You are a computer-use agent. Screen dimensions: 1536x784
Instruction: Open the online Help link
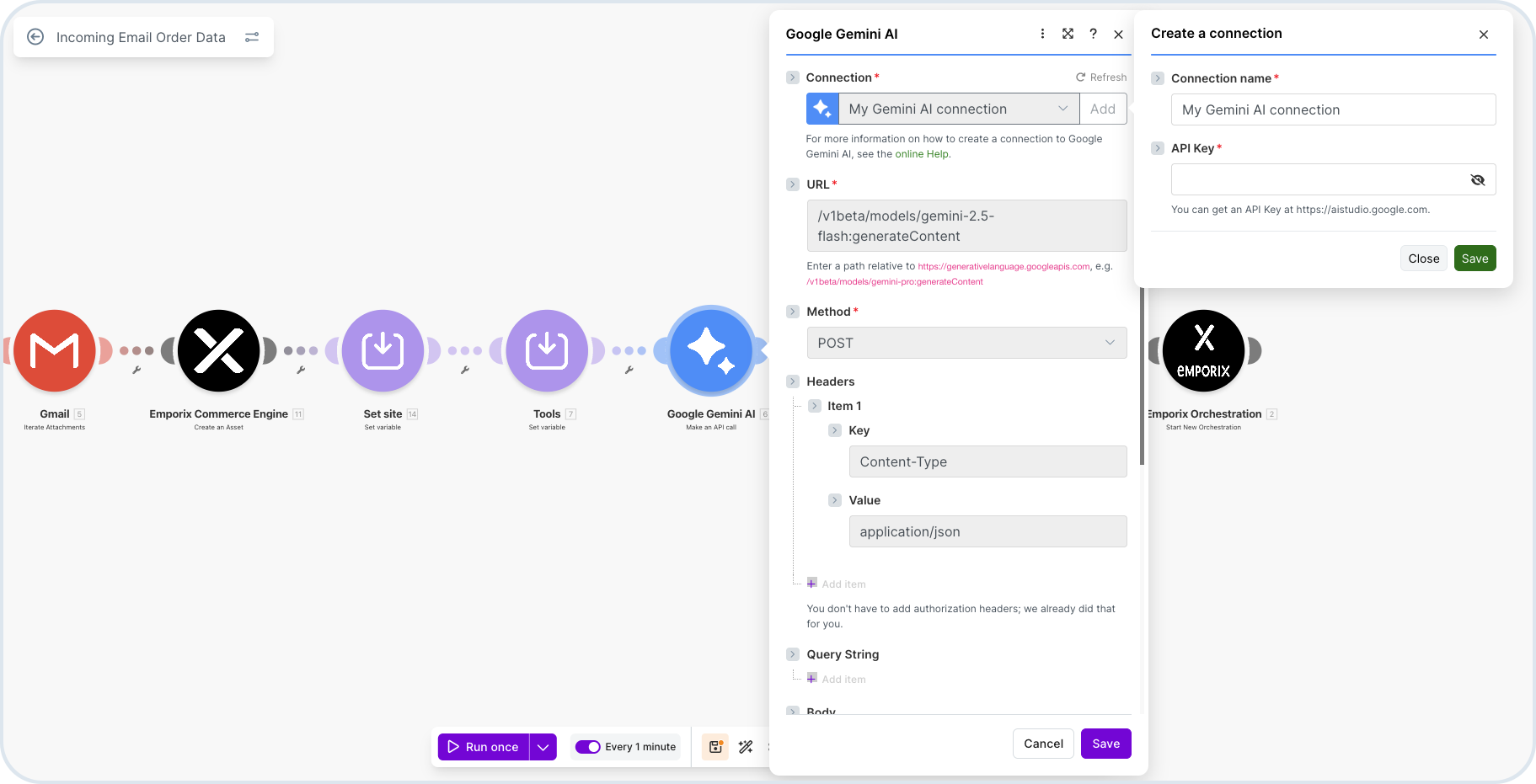tap(922, 154)
